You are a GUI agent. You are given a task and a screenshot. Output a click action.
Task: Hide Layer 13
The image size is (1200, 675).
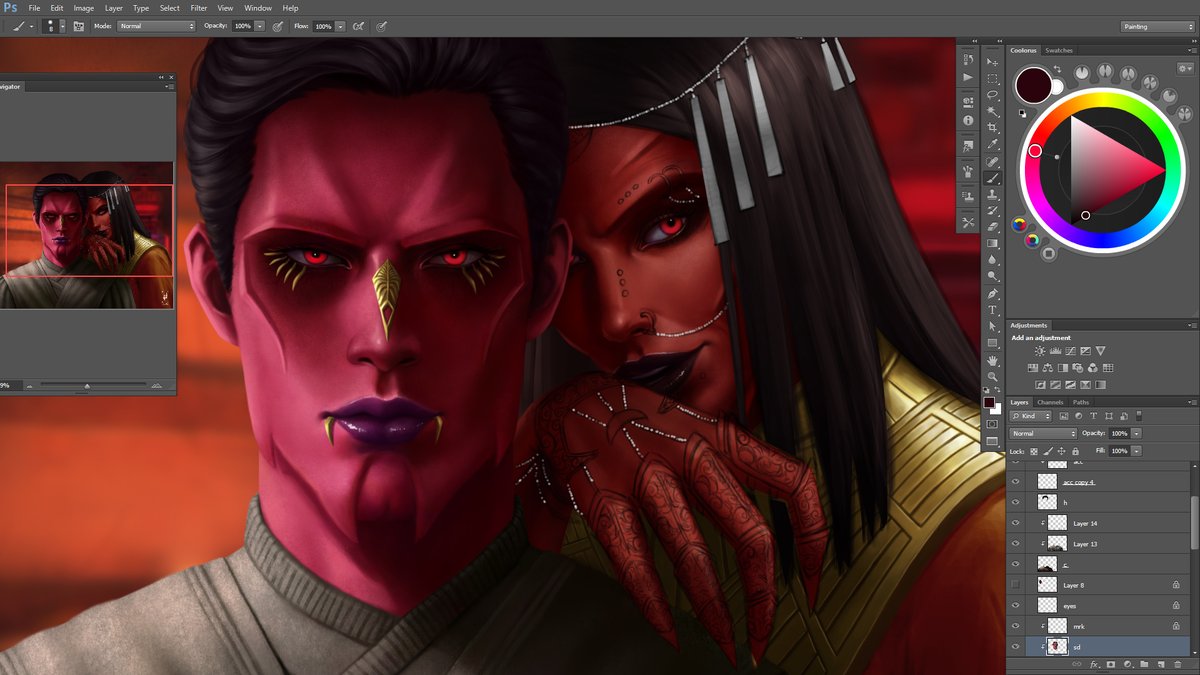(x=1015, y=544)
